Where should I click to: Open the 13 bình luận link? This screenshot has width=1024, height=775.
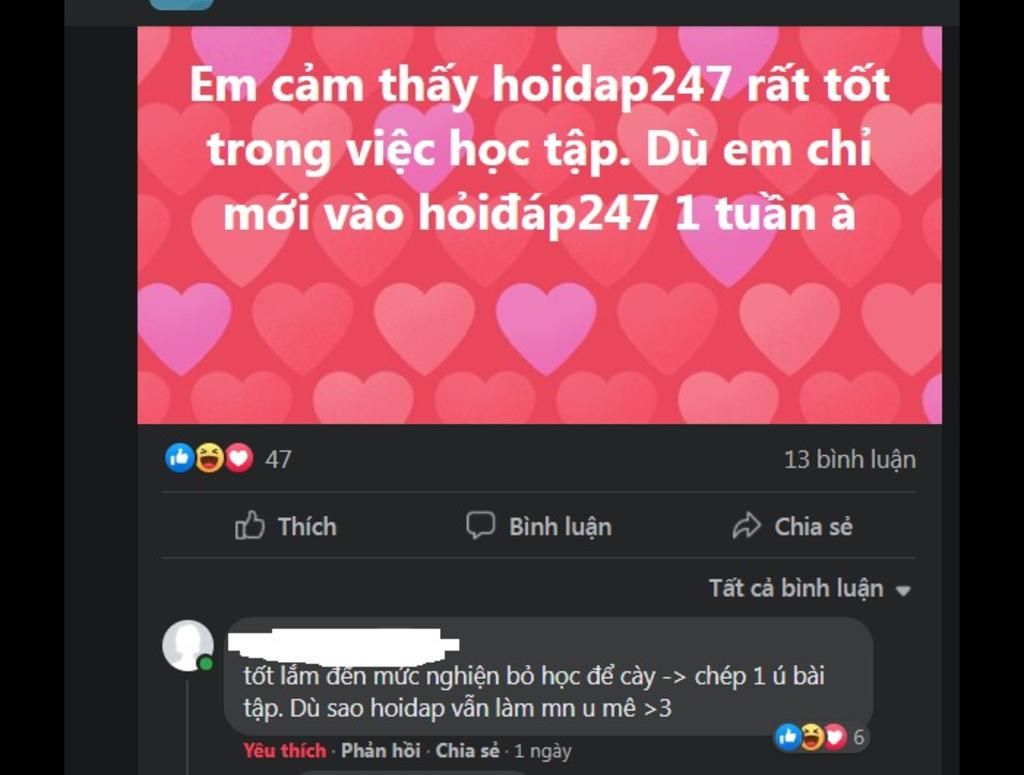pos(850,460)
